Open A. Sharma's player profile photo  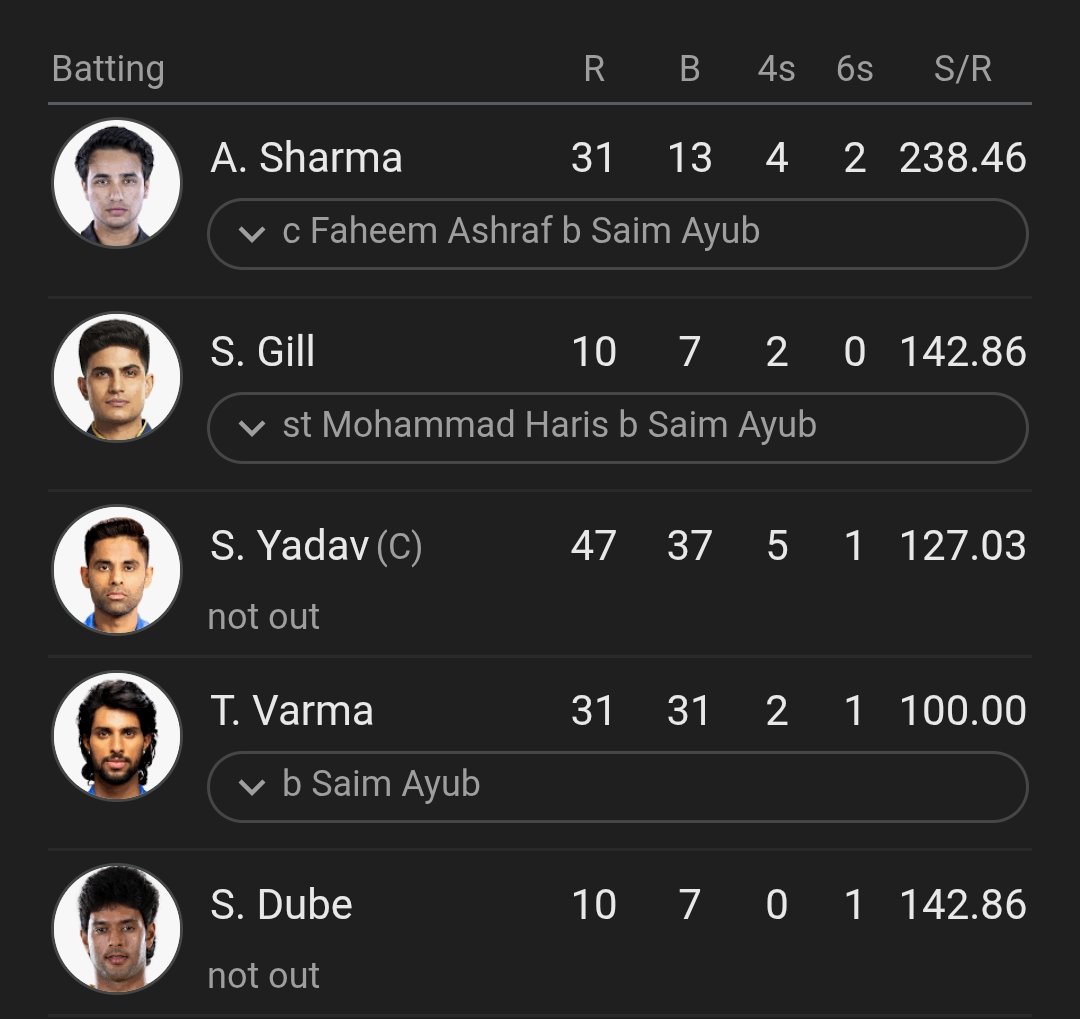[117, 183]
